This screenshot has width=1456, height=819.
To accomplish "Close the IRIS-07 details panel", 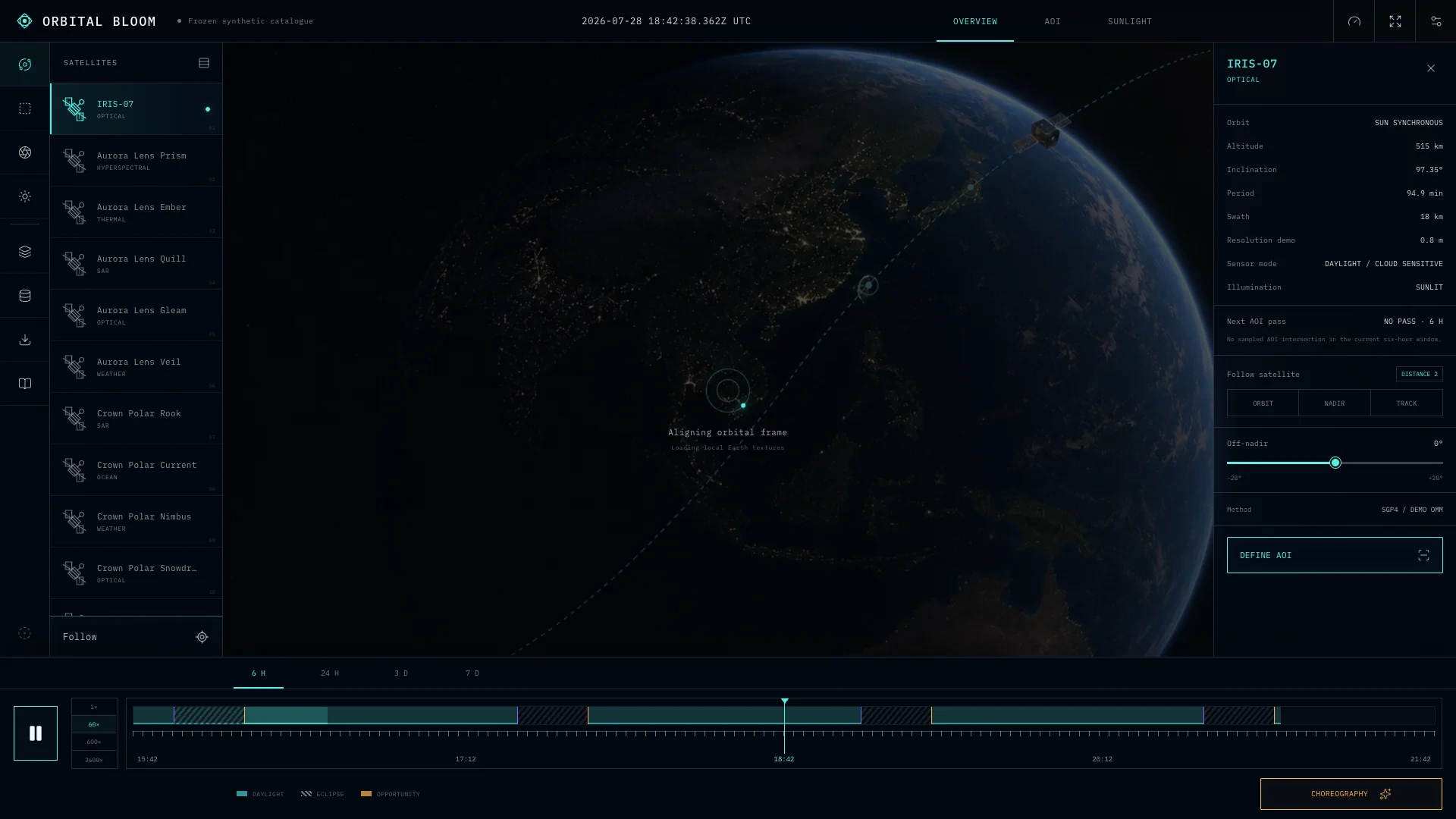I will 1431,68.
